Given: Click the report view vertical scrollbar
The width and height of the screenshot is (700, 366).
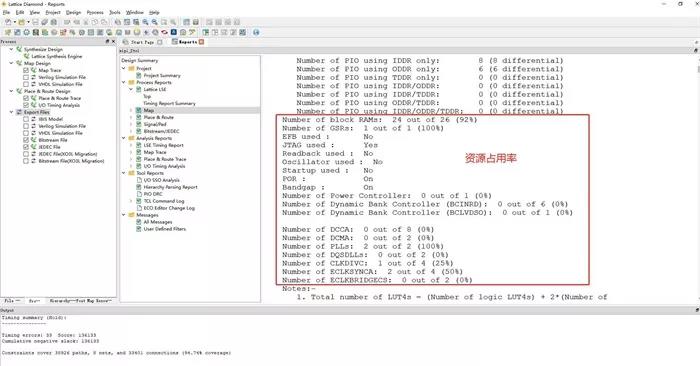Looking at the screenshot, I should tap(698, 69).
